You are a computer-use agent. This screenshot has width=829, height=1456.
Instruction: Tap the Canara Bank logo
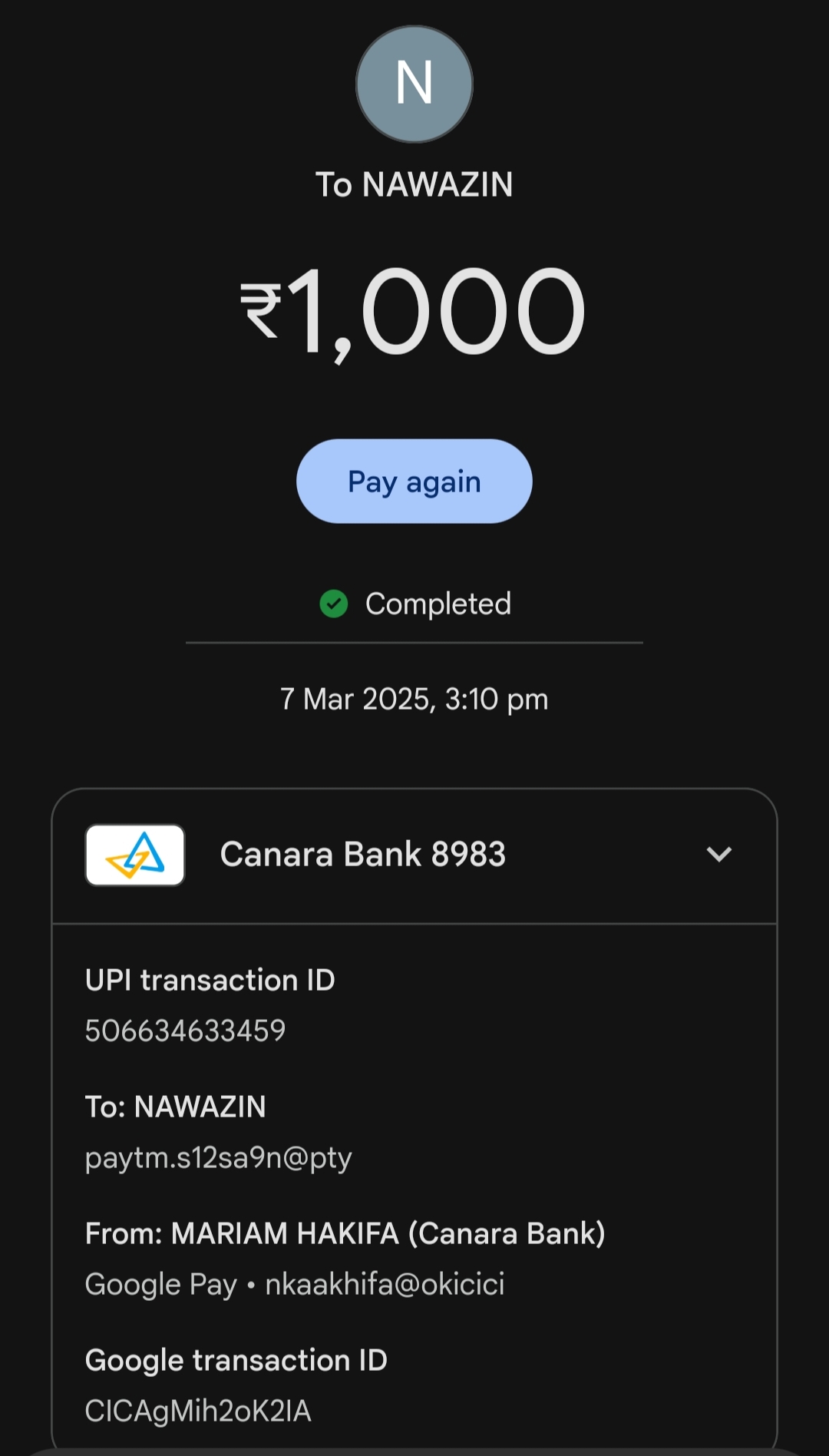(135, 855)
